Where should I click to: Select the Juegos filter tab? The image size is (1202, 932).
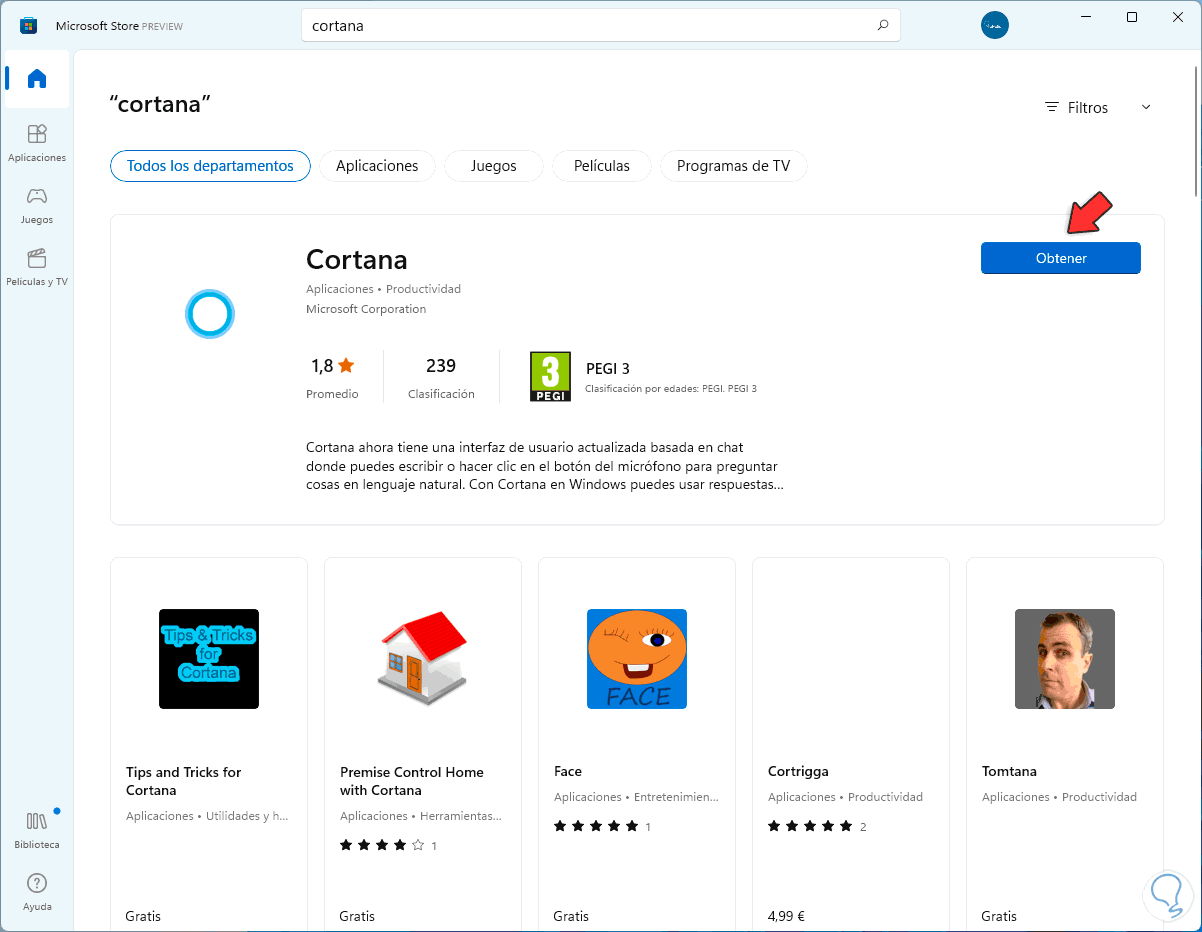point(494,166)
